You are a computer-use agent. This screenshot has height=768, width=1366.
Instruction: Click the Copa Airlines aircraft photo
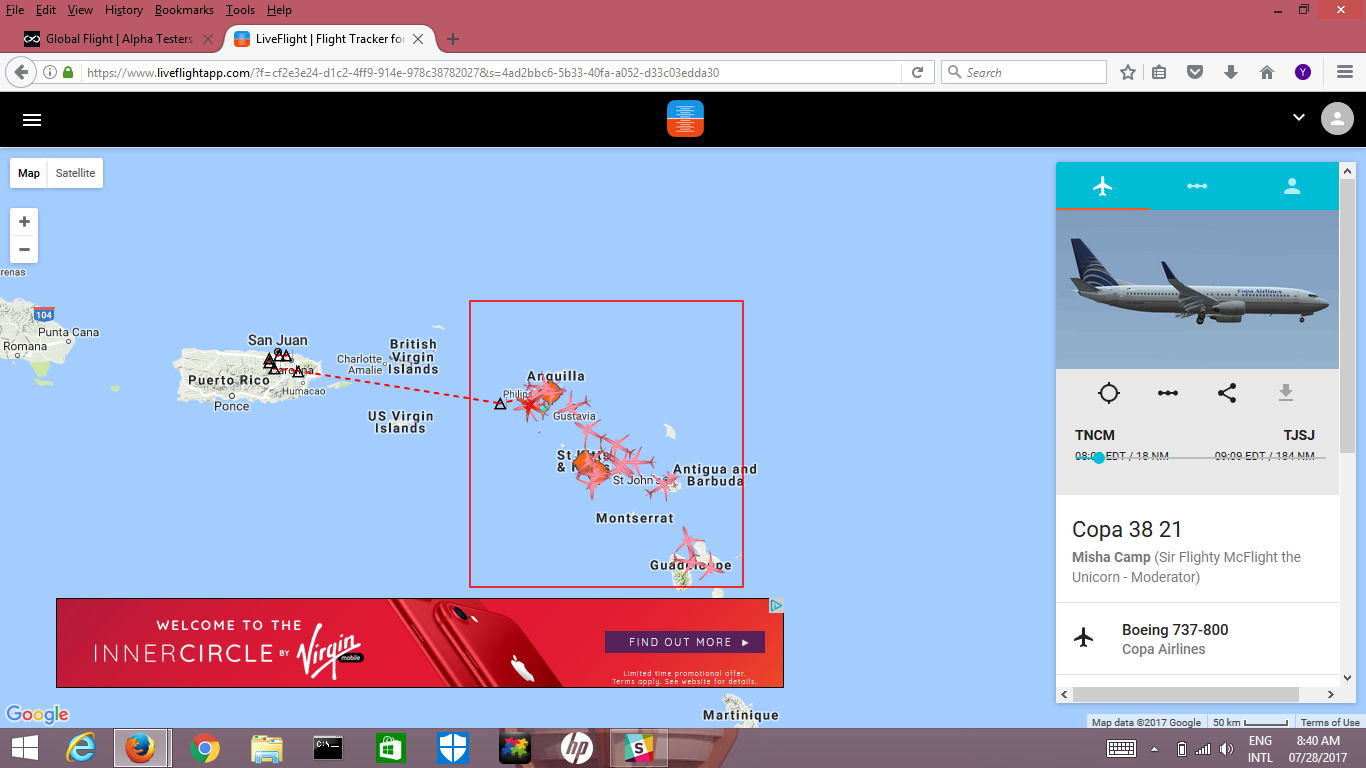1197,290
